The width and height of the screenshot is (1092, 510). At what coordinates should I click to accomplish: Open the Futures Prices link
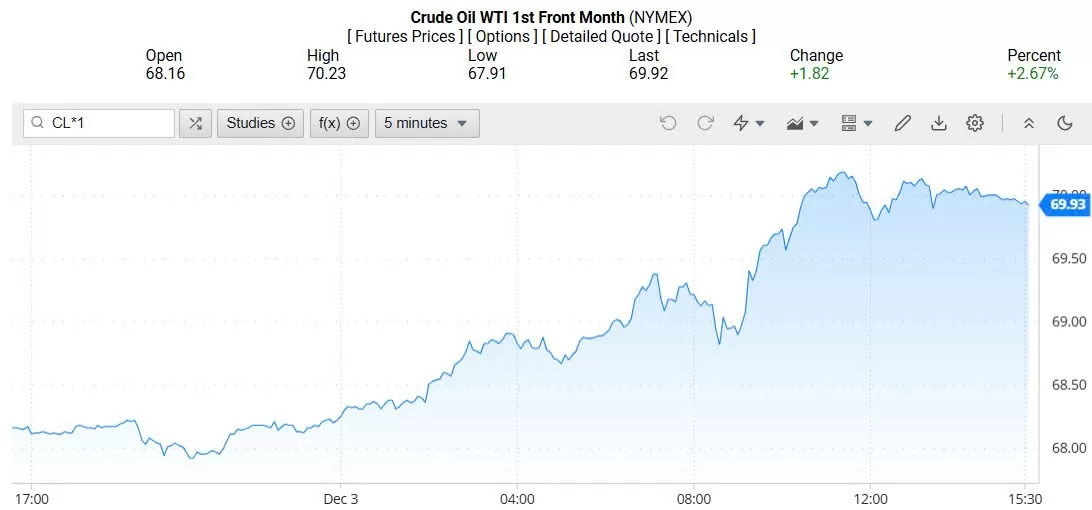point(405,36)
